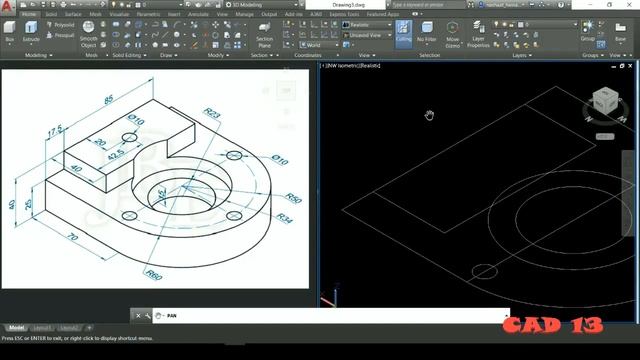
Task: Open the Featured Apps ribbon tab
Action: 382,14
